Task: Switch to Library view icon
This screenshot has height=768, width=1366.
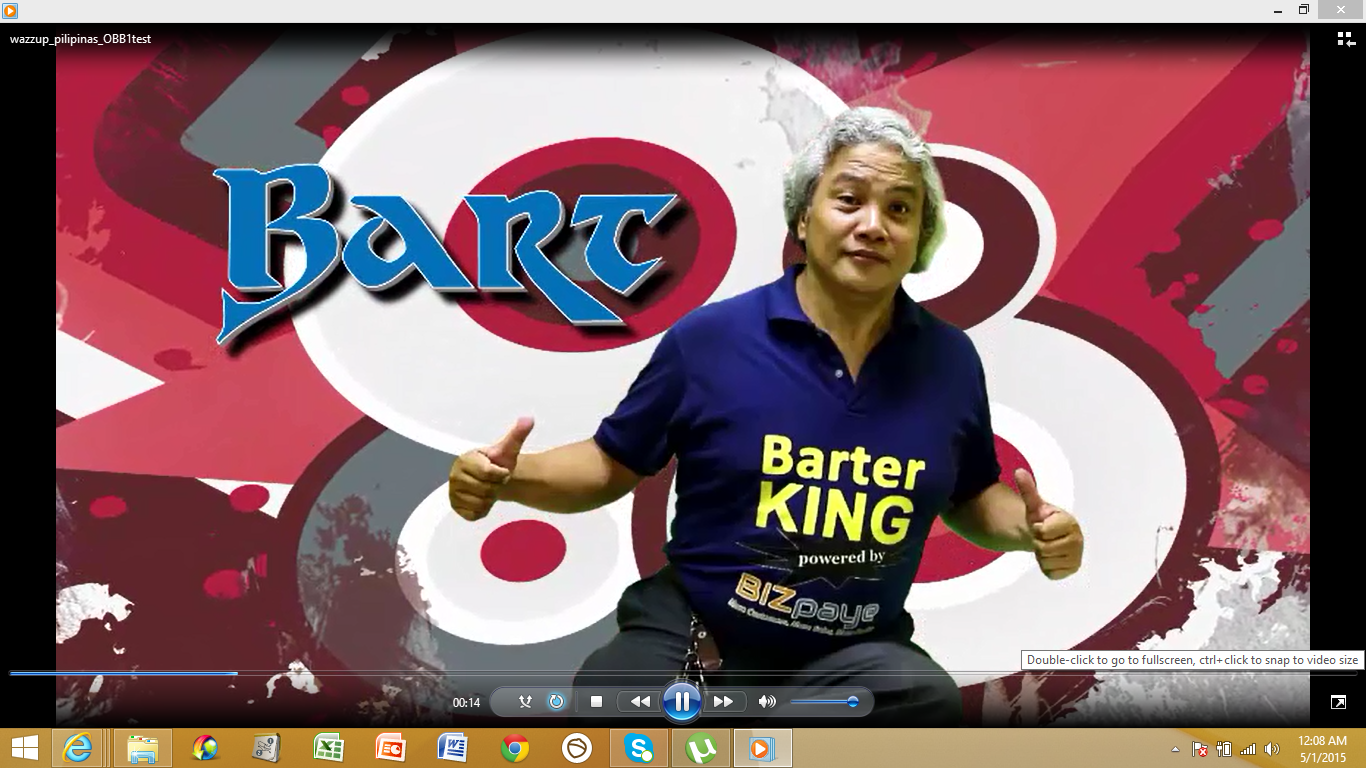Action: 1346,39
